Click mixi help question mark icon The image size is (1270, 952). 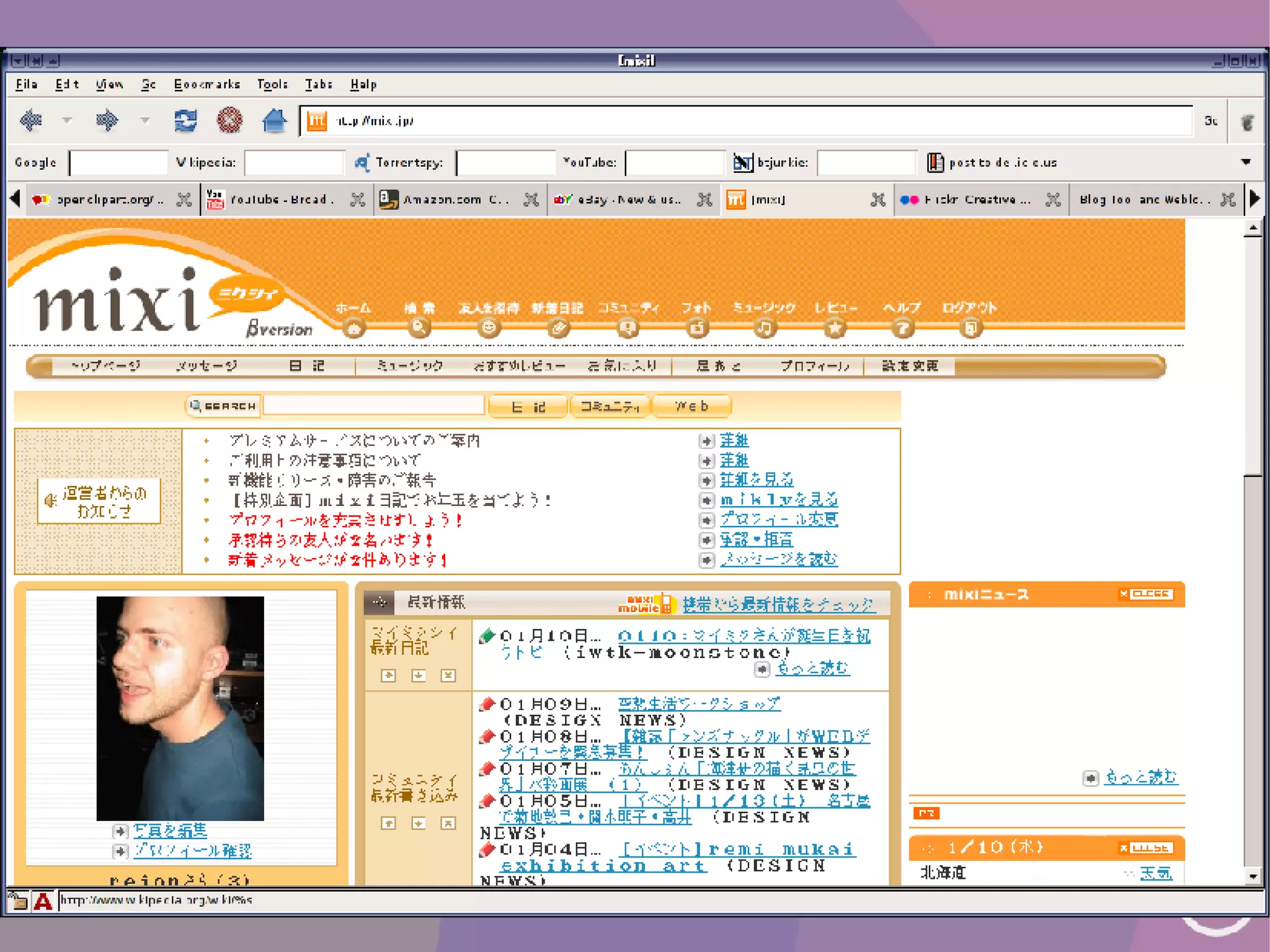click(x=902, y=327)
